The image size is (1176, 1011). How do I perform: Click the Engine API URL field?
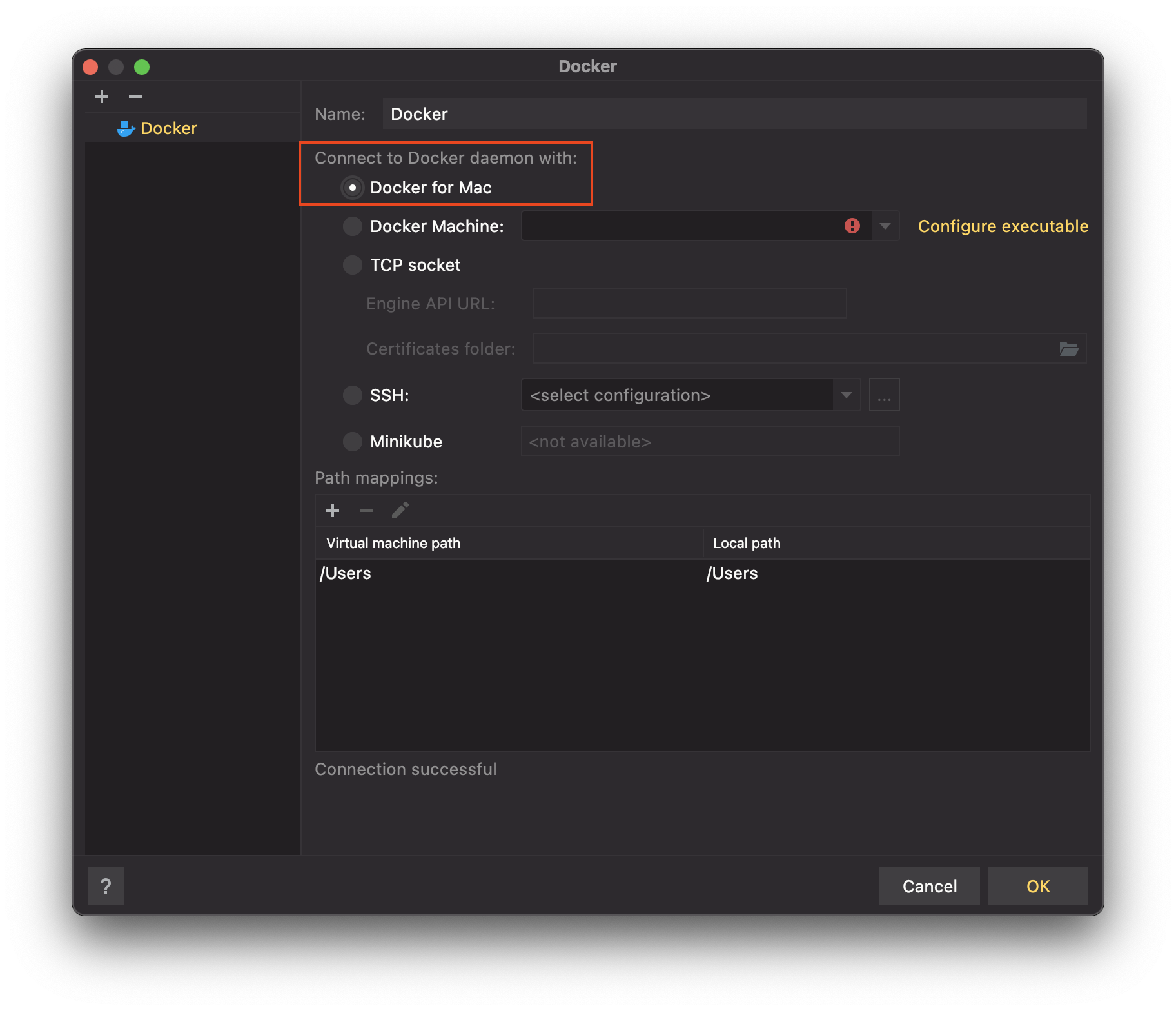689,304
